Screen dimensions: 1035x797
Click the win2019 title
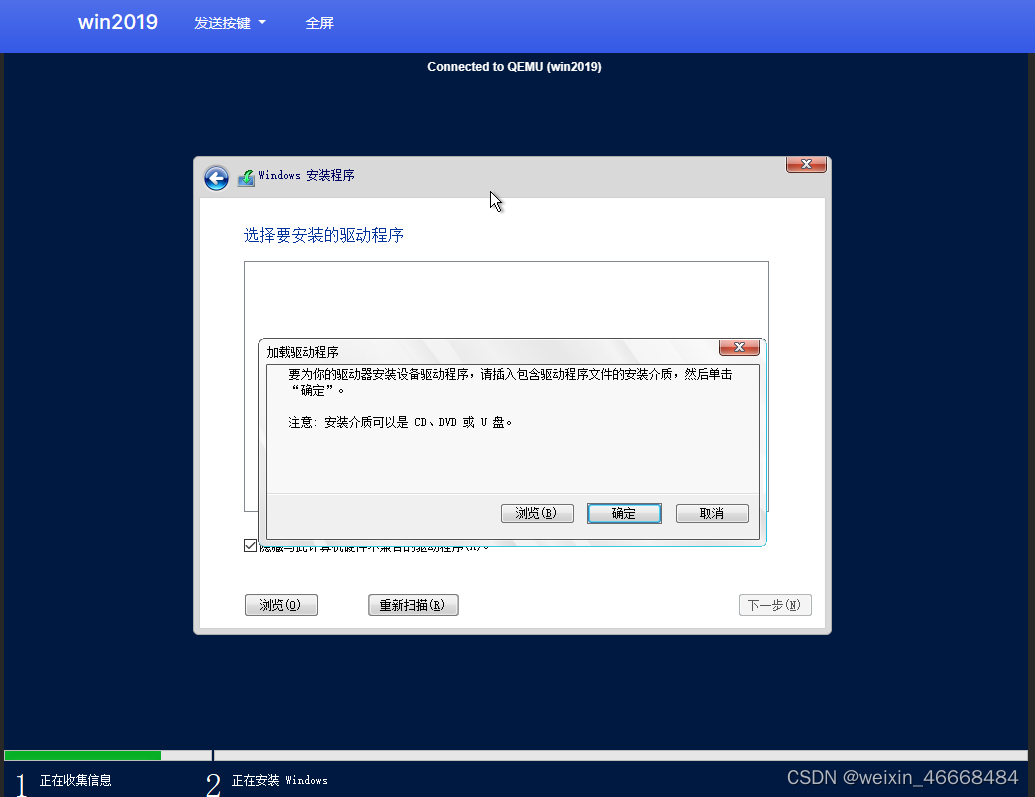tap(117, 22)
